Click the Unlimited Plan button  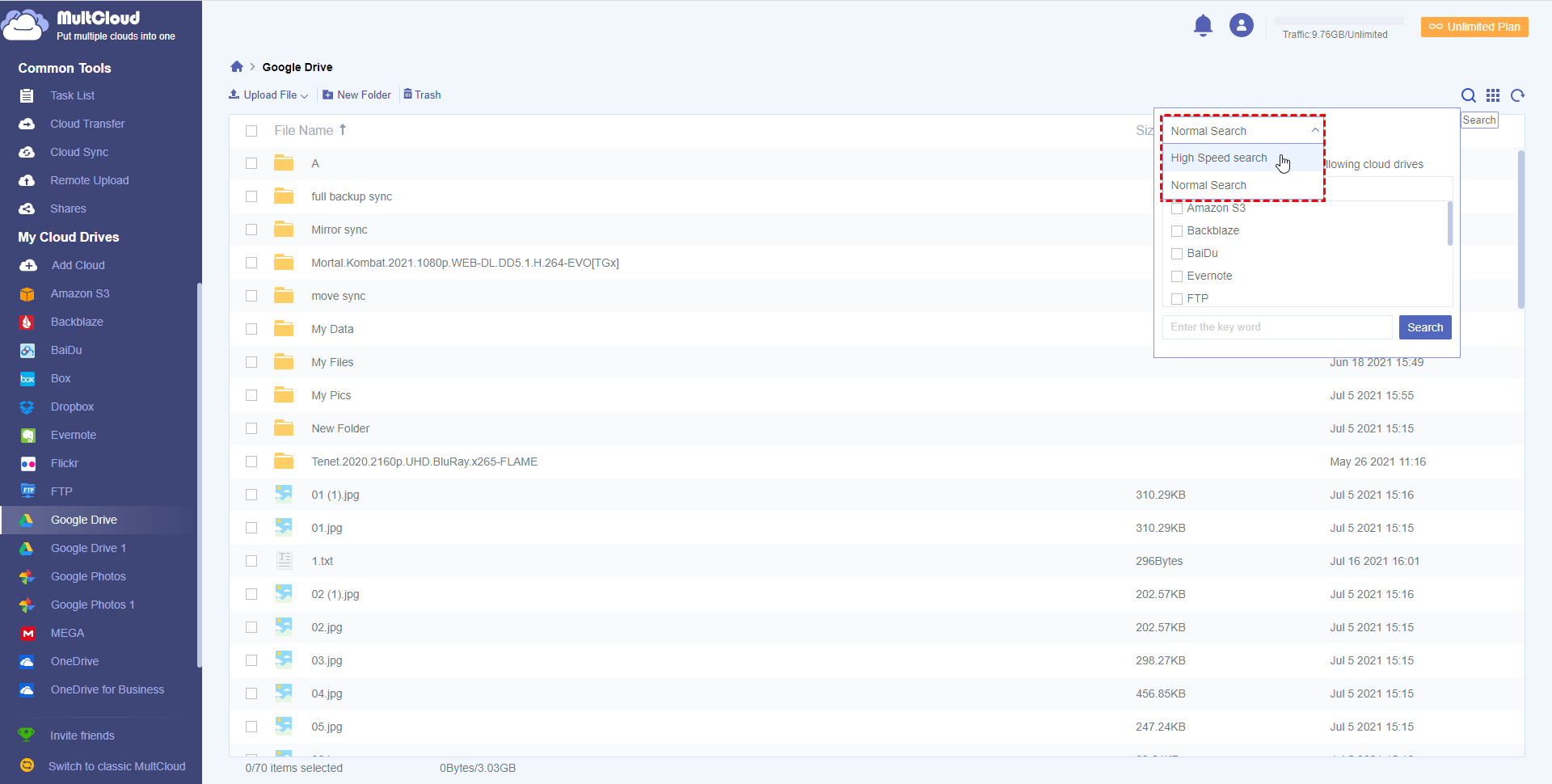tap(1474, 27)
